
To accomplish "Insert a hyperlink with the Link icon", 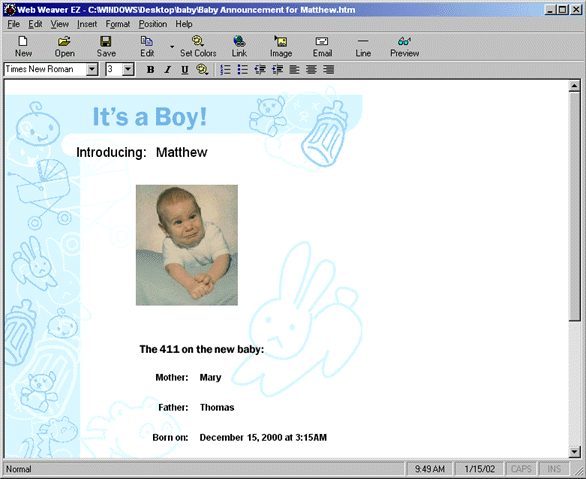I will point(239,46).
